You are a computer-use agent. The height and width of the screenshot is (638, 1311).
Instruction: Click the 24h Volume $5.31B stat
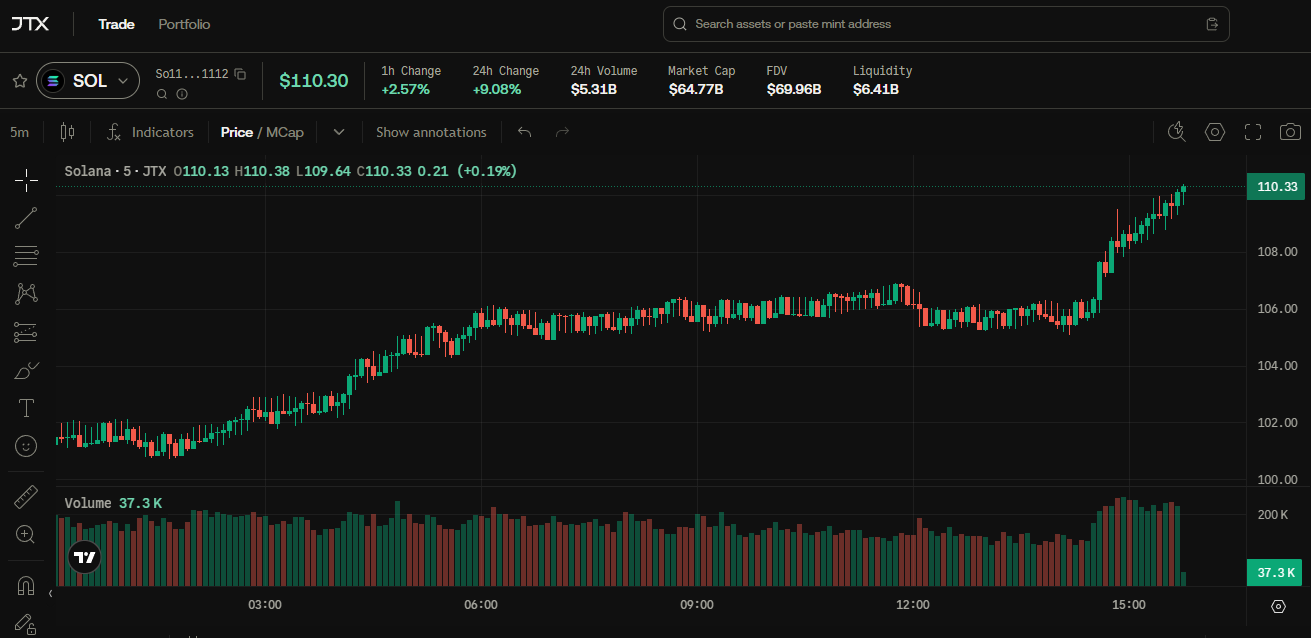tap(604, 80)
